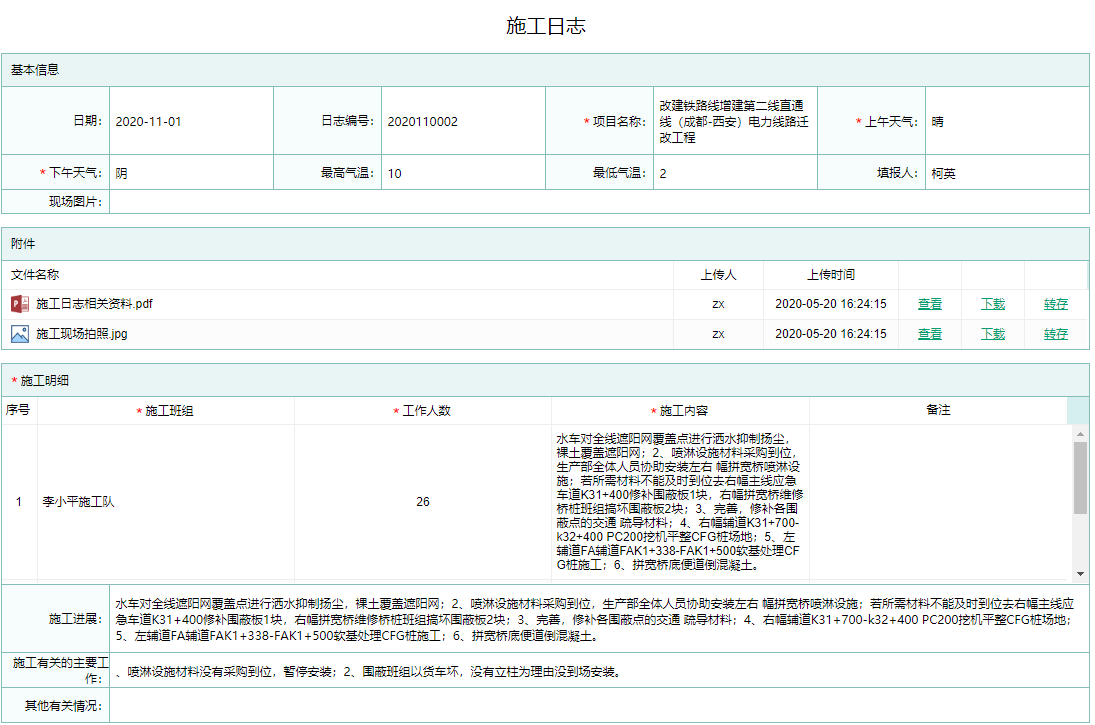Screen dimensions: 1095x725
Task: Download the 施工日志相关资料.pdf attachment
Action: tap(993, 305)
